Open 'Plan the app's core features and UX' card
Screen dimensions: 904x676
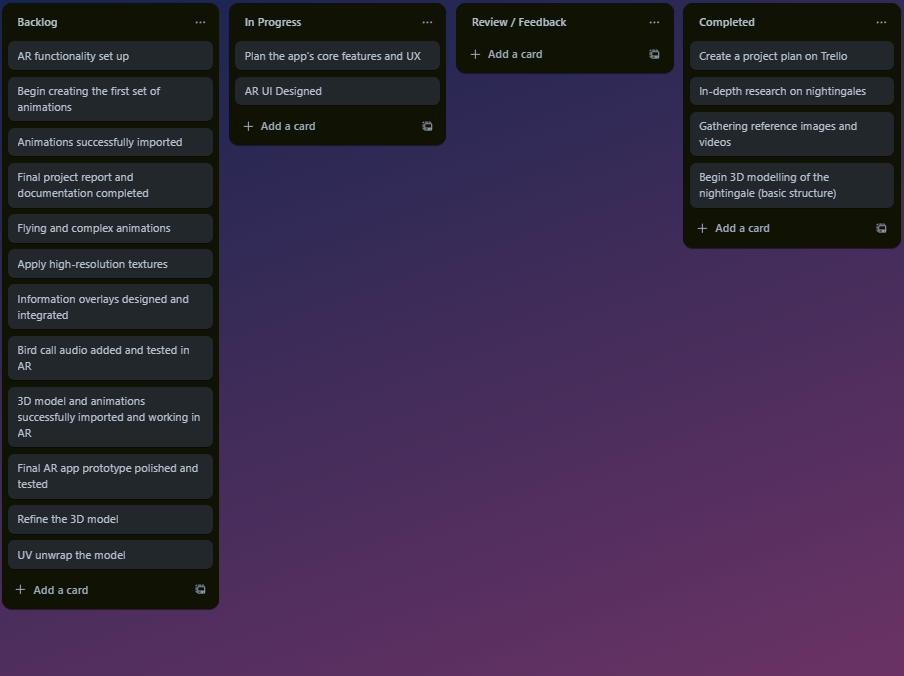coord(337,56)
